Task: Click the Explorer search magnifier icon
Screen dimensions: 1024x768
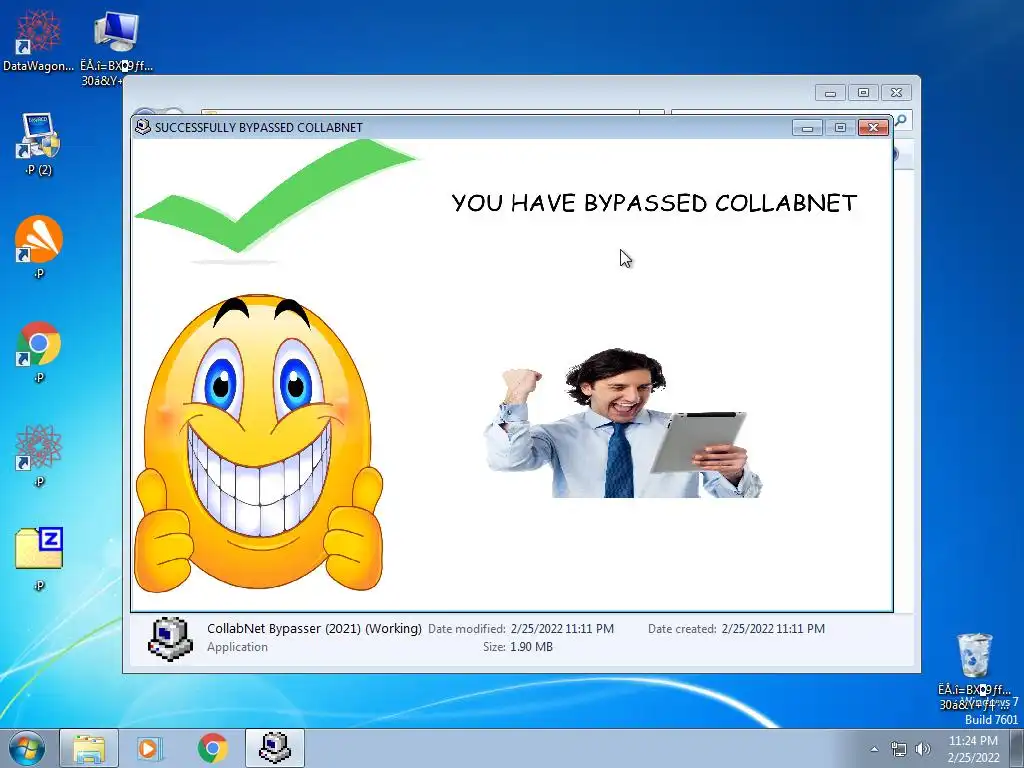Action: (x=901, y=120)
